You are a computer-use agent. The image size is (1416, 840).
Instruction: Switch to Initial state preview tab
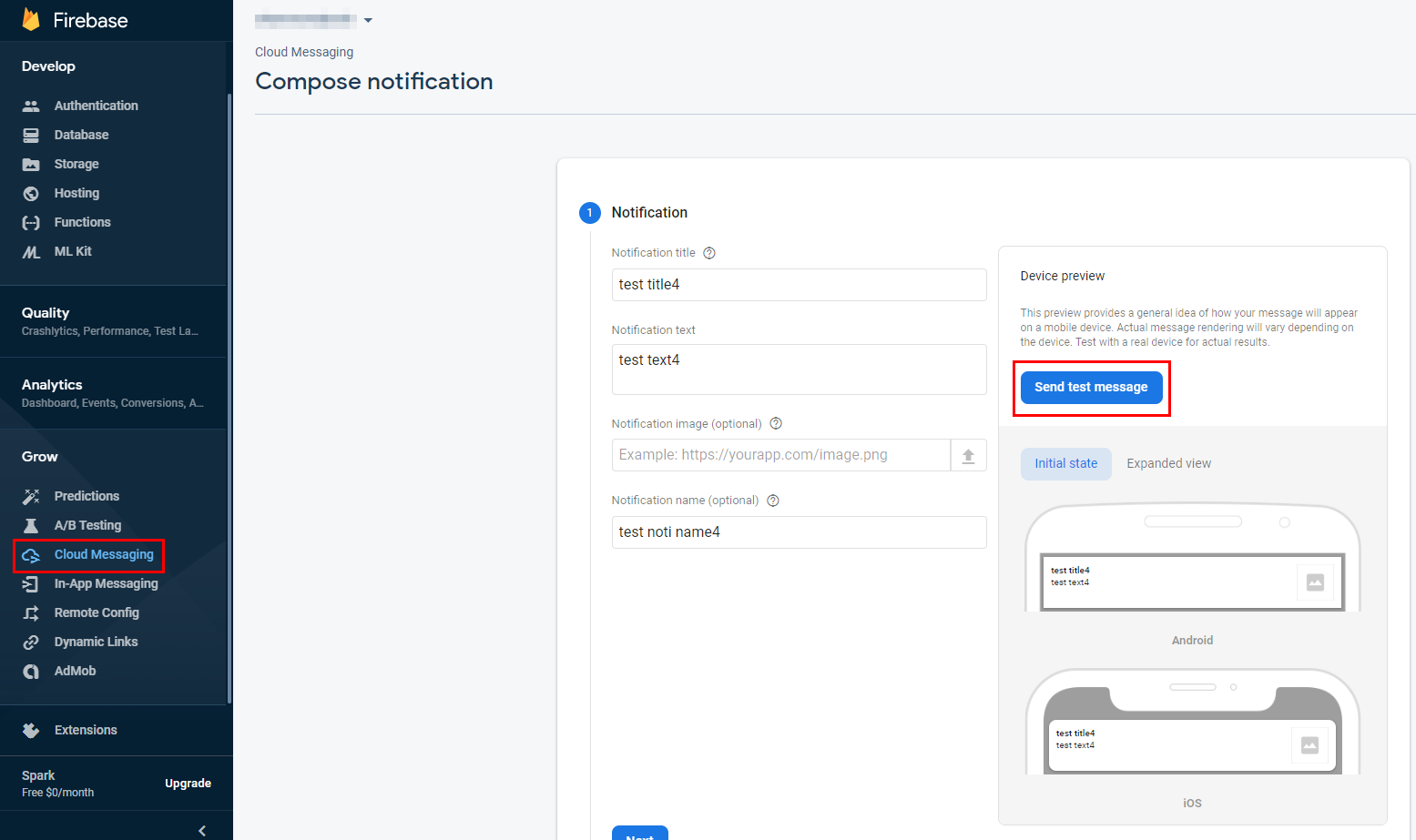pos(1065,463)
